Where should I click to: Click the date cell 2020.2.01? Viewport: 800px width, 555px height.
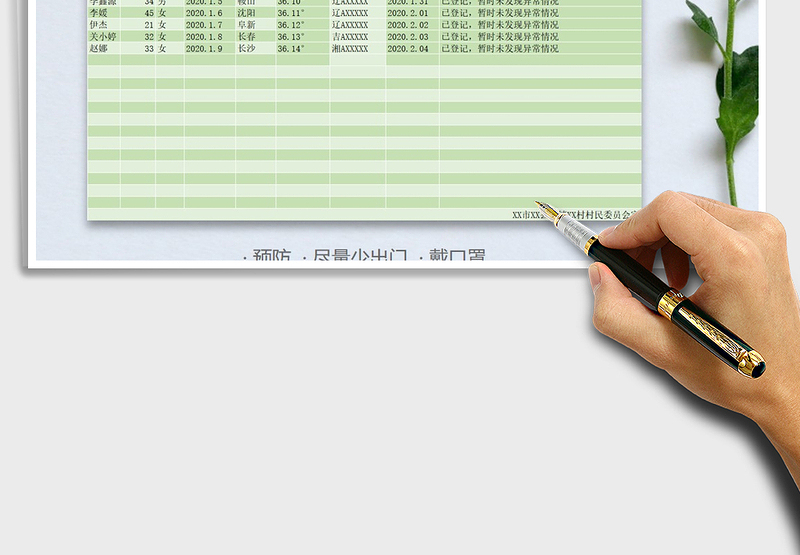(408, 13)
